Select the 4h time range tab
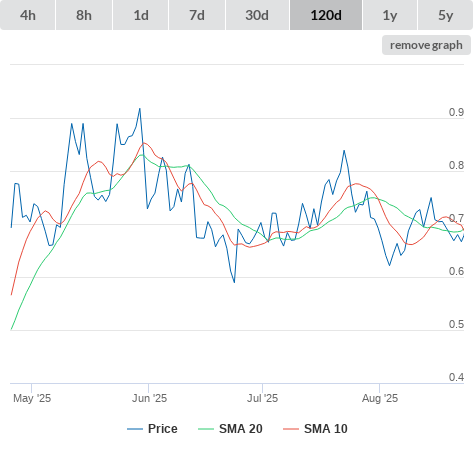This screenshot has width=474, height=455. 28,15
